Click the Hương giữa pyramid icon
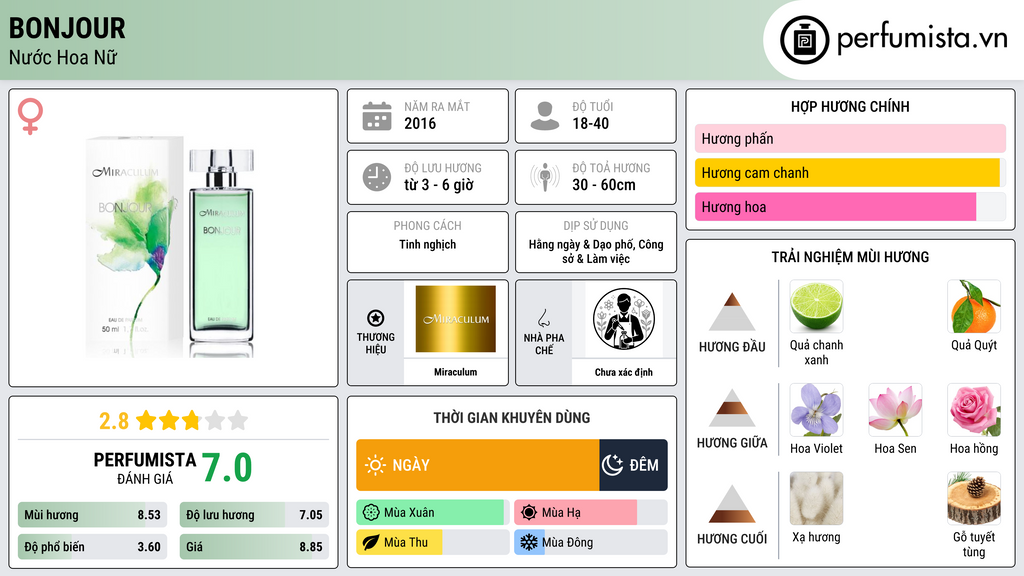This screenshot has height=576, width=1024. [x=732, y=408]
